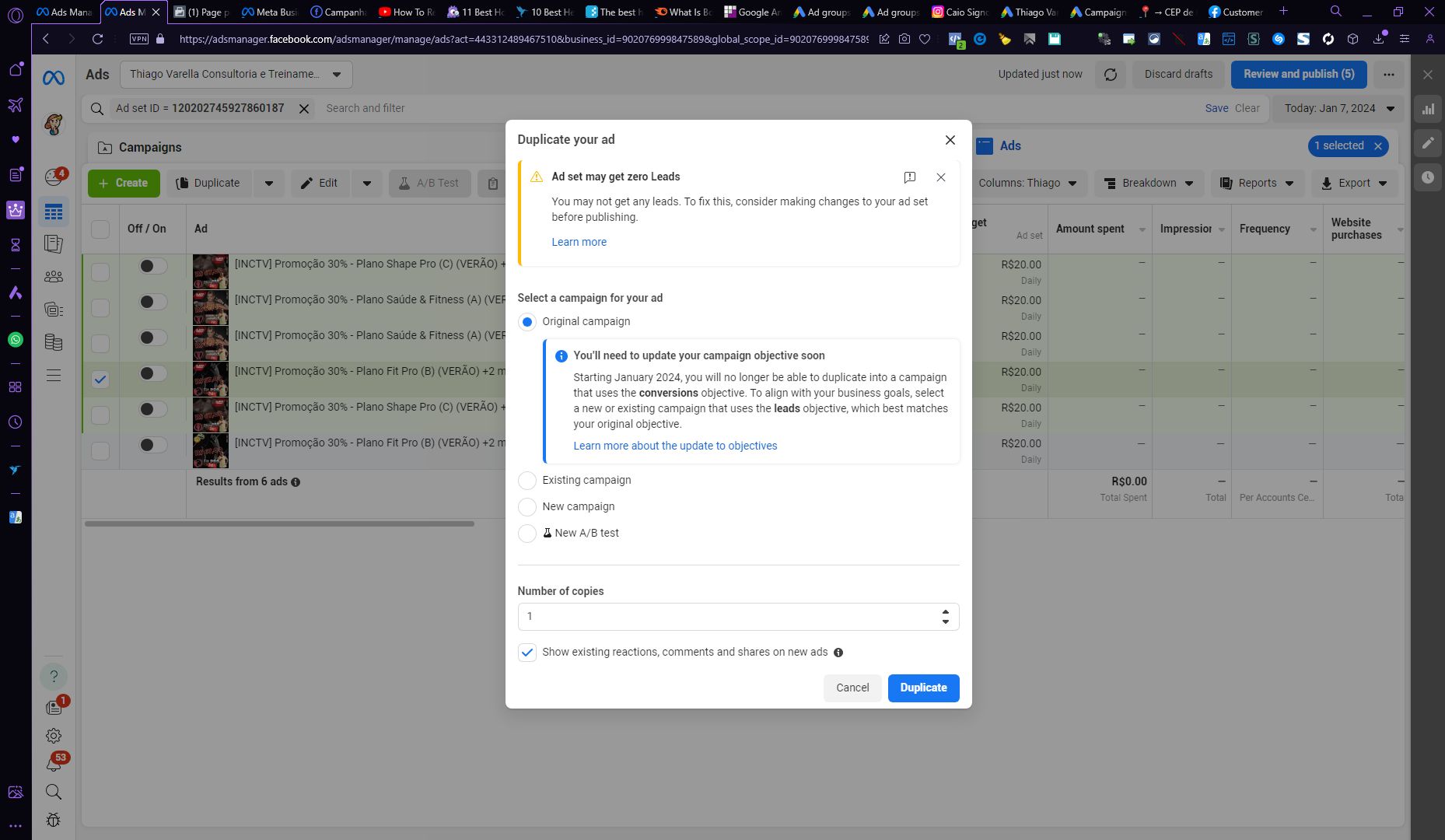This screenshot has width=1445, height=840.
Task: Open search magnifier in Meta sidebar
Action: tap(54, 792)
